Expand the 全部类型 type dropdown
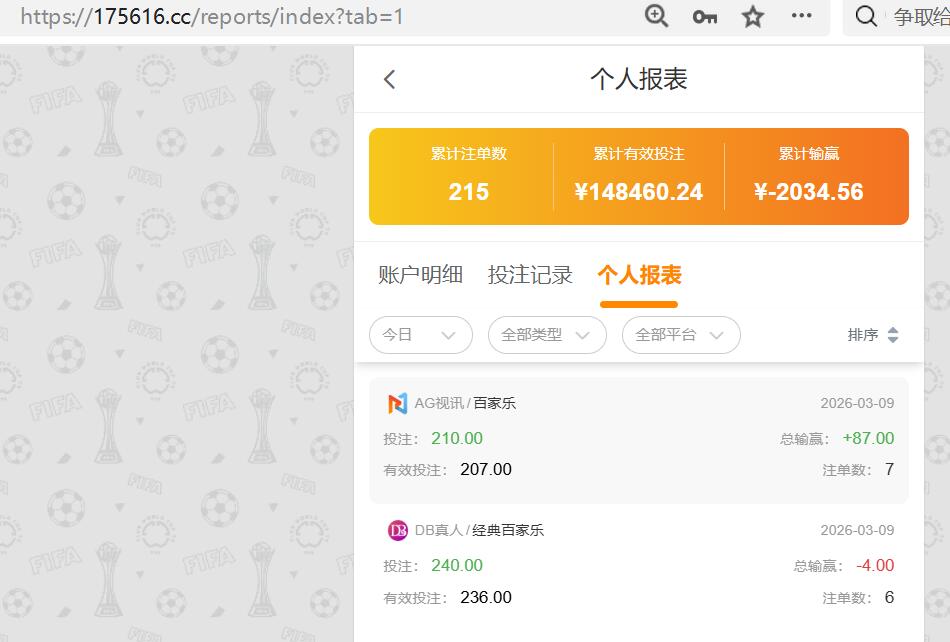 point(545,335)
